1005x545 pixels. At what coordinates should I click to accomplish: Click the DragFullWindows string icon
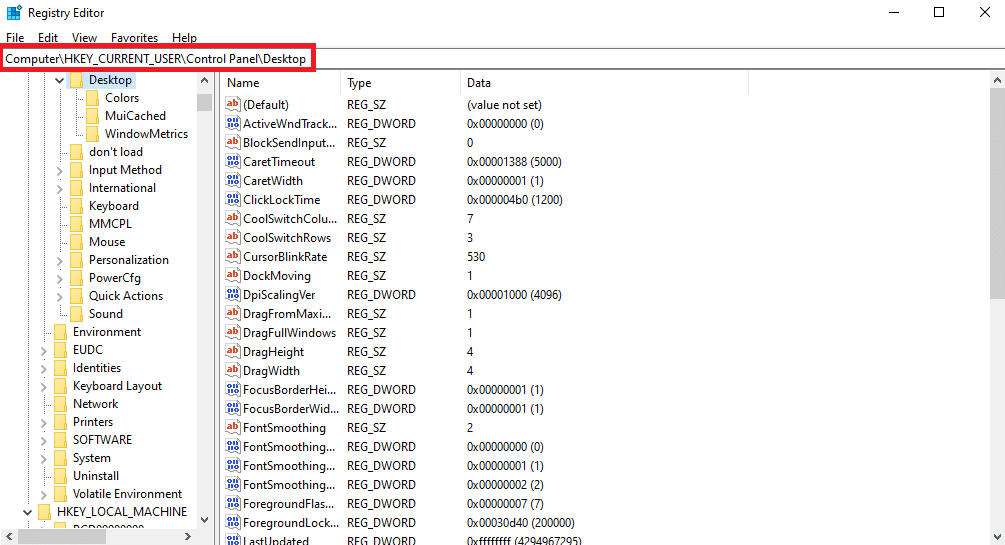(x=233, y=333)
